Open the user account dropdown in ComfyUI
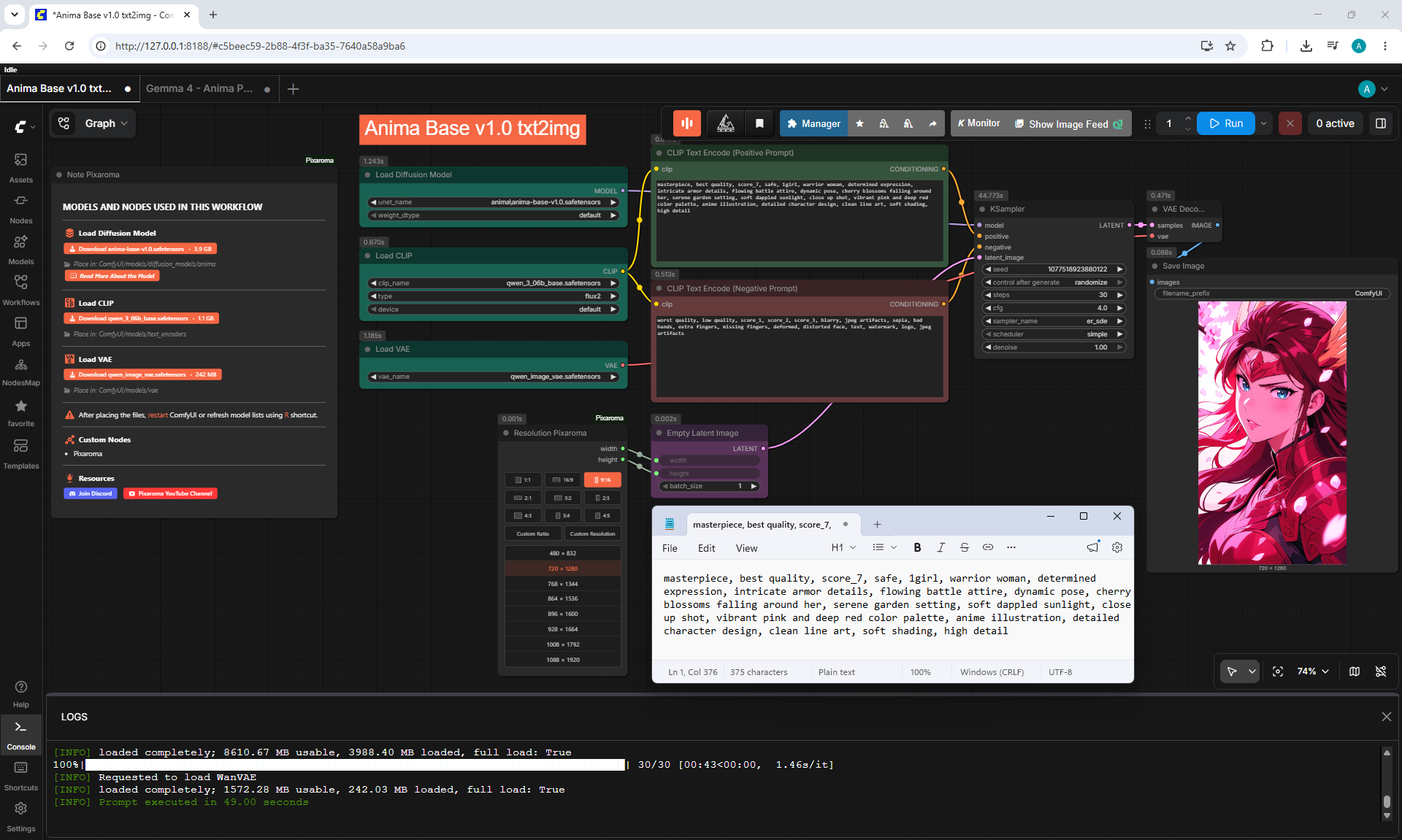Image resolution: width=1402 pixels, height=840 pixels. pos(1374,89)
